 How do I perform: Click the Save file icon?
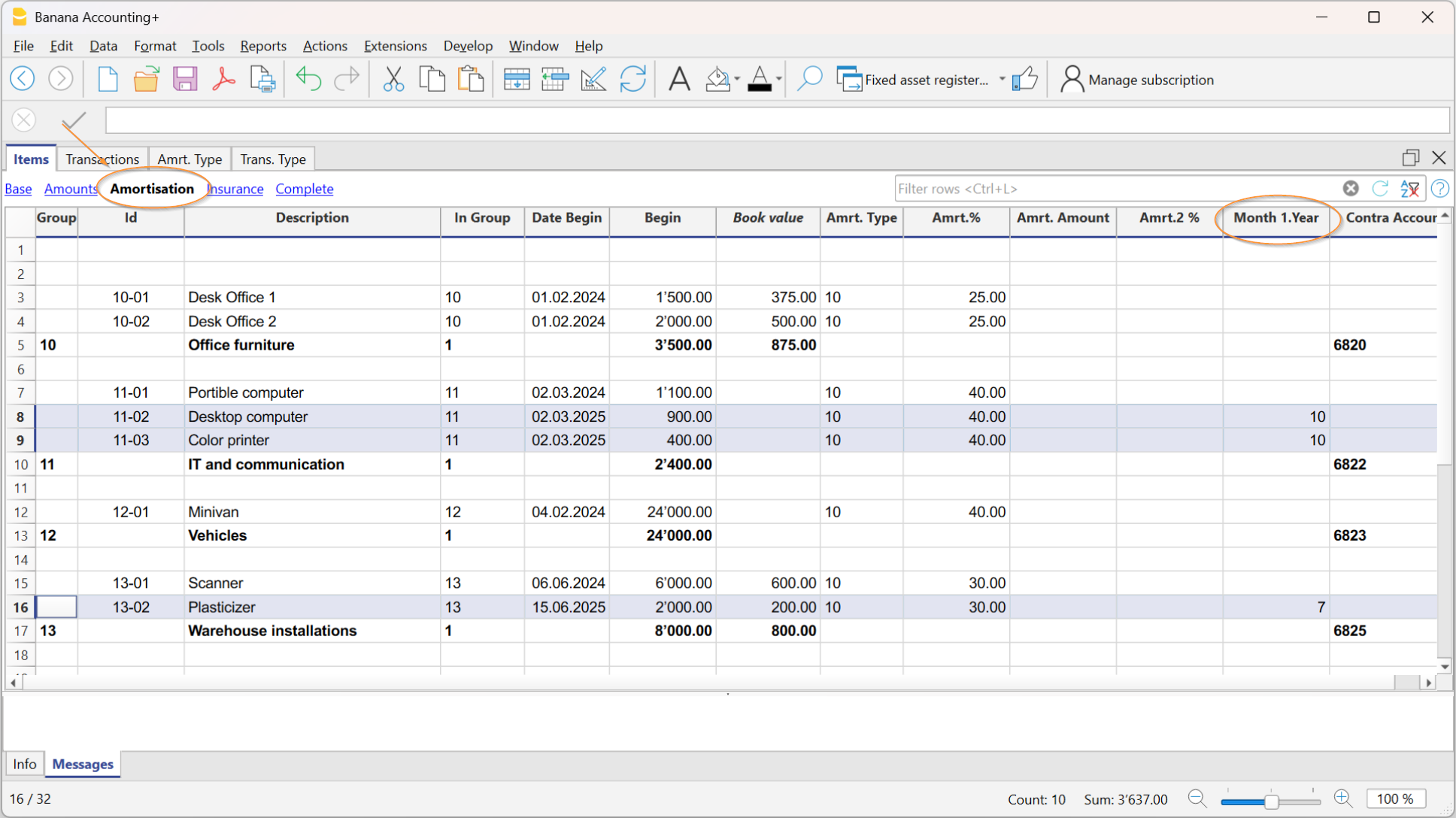click(x=184, y=79)
